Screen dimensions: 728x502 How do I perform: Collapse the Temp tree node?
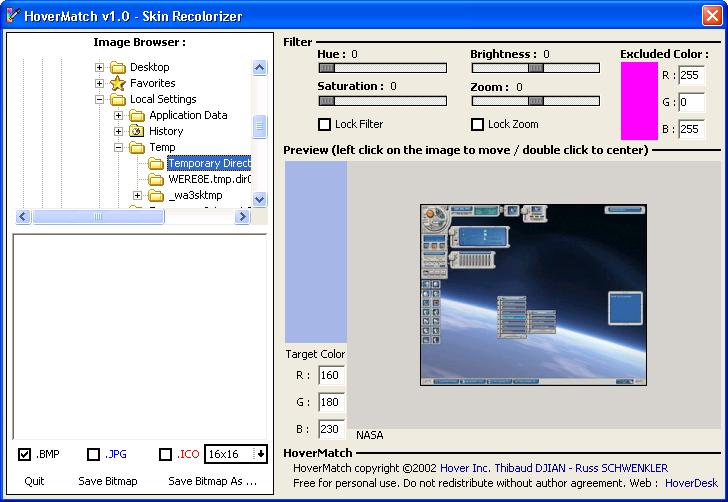[118, 148]
